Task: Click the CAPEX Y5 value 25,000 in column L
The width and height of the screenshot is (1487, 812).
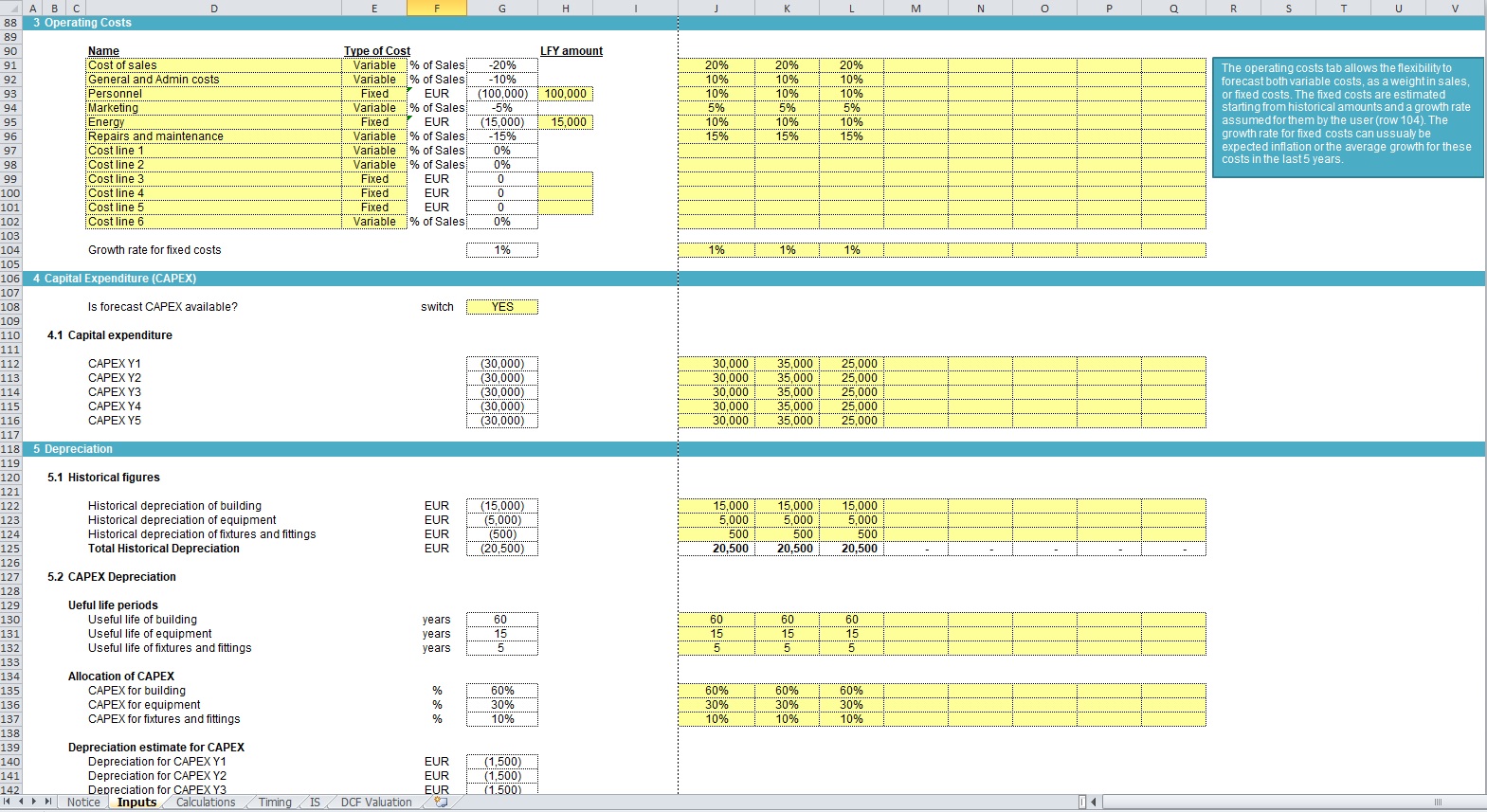Action: click(x=852, y=421)
